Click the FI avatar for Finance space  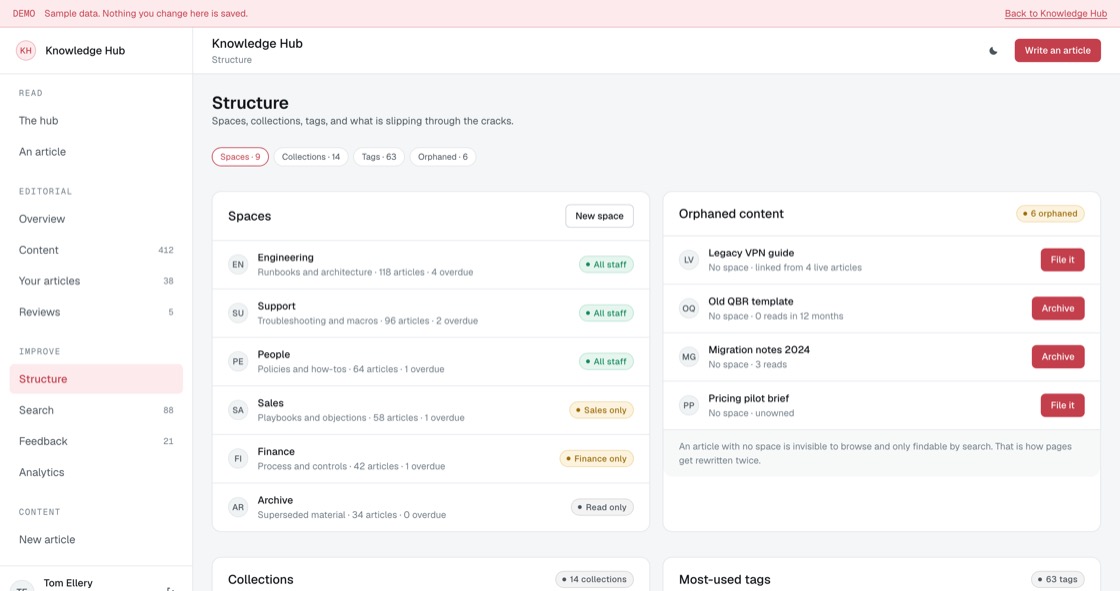tap(238, 459)
